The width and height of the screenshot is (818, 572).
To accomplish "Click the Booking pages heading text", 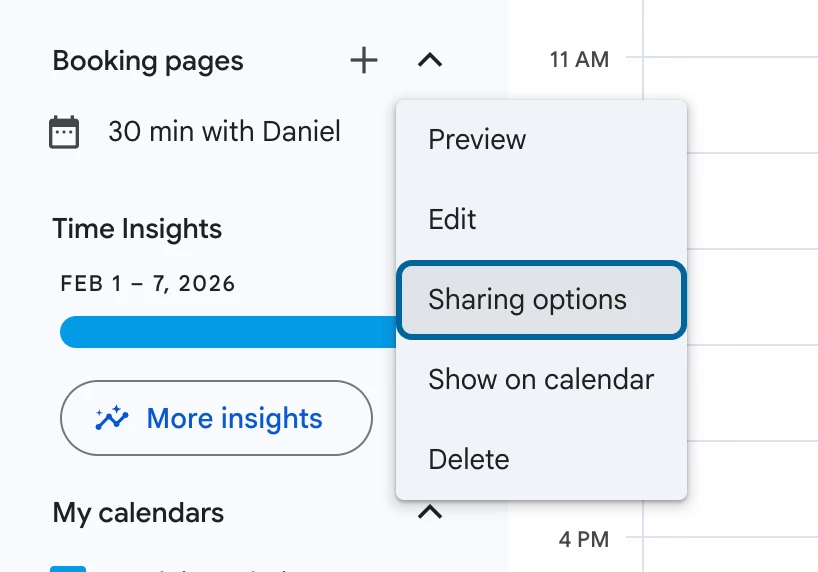I will [148, 62].
